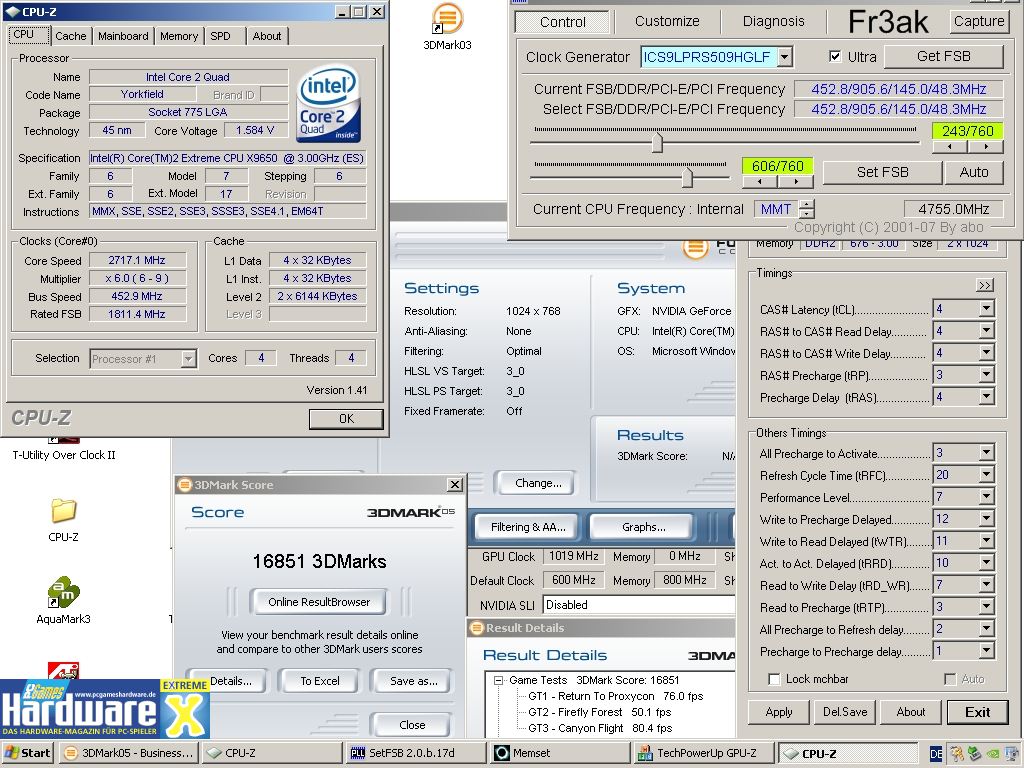Click the CPU-Z window title bar icon

click(12, 11)
